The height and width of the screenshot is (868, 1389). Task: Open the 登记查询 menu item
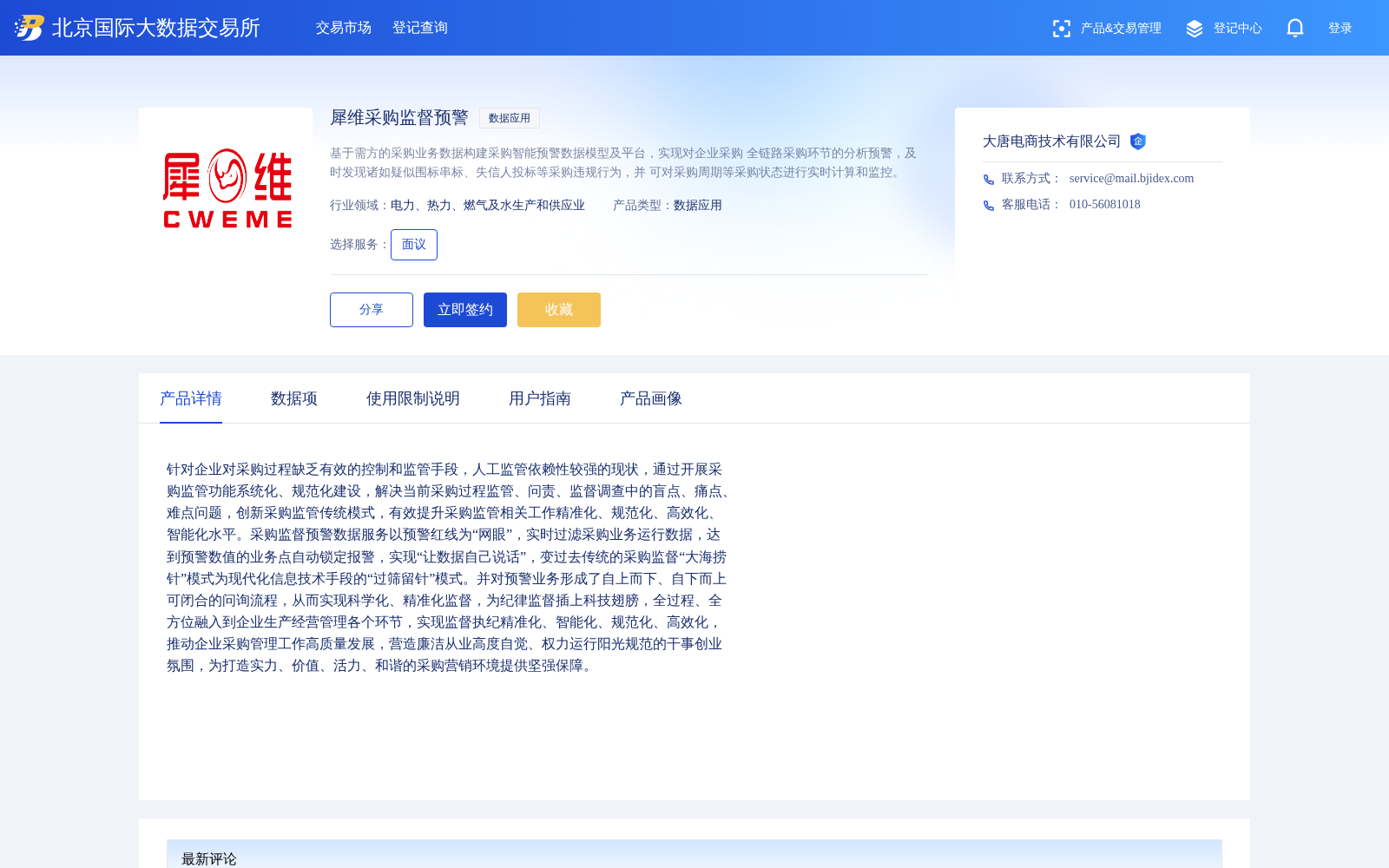click(x=420, y=28)
